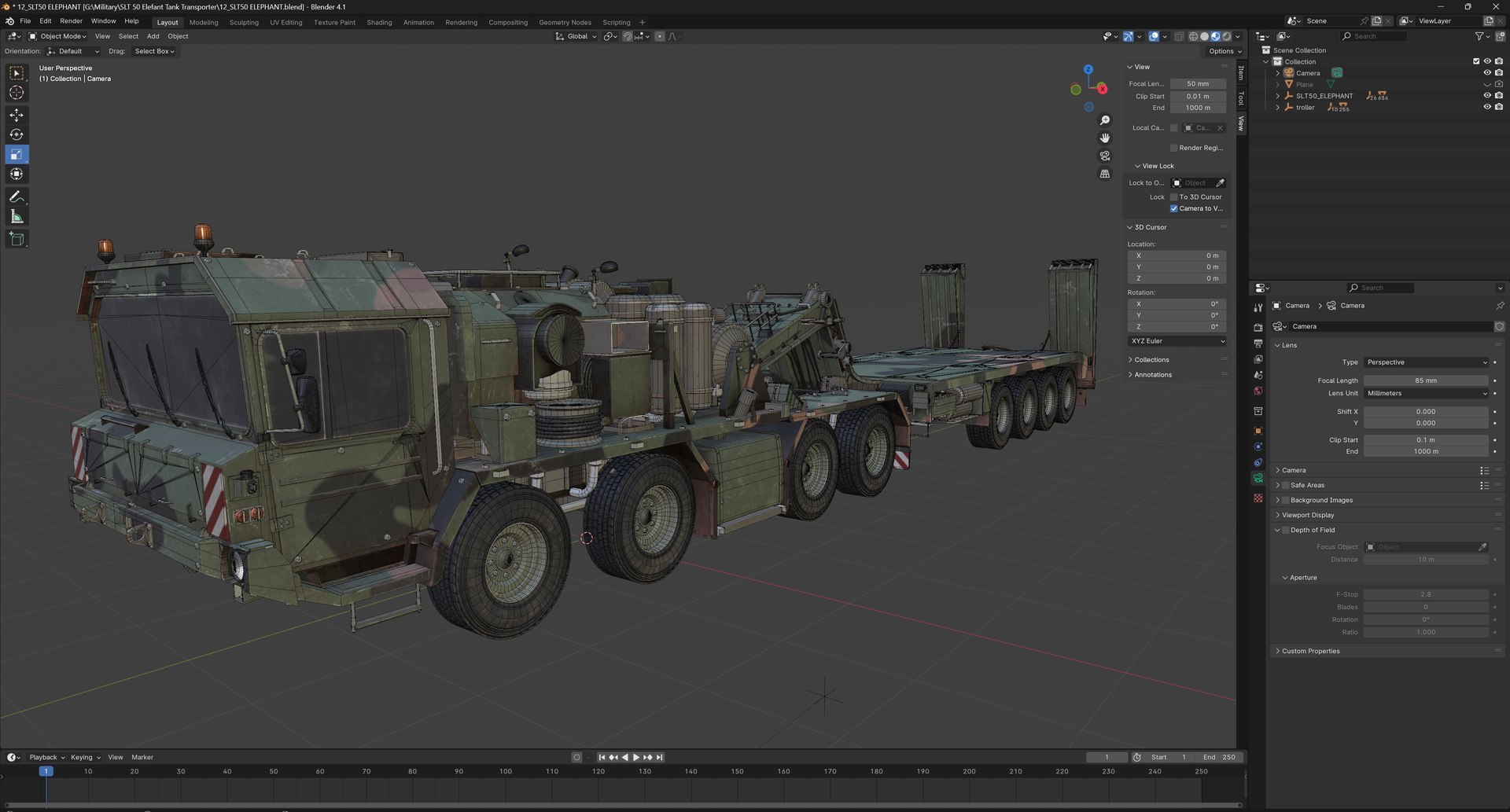Enable Lock To 3D Cursor checkbox
The width and height of the screenshot is (1510, 812).
(1174, 197)
